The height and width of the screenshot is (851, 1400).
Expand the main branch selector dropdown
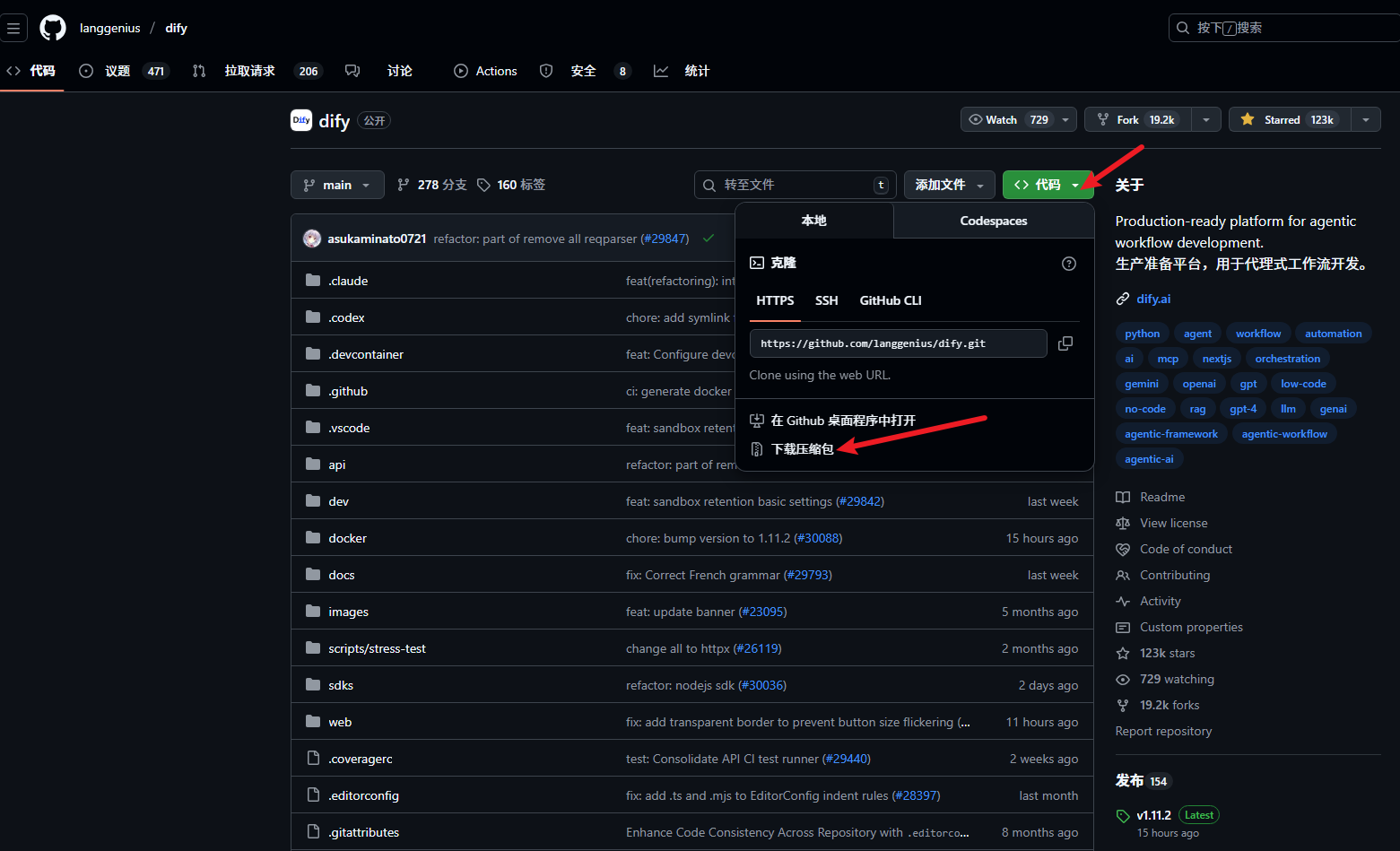[337, 185]
